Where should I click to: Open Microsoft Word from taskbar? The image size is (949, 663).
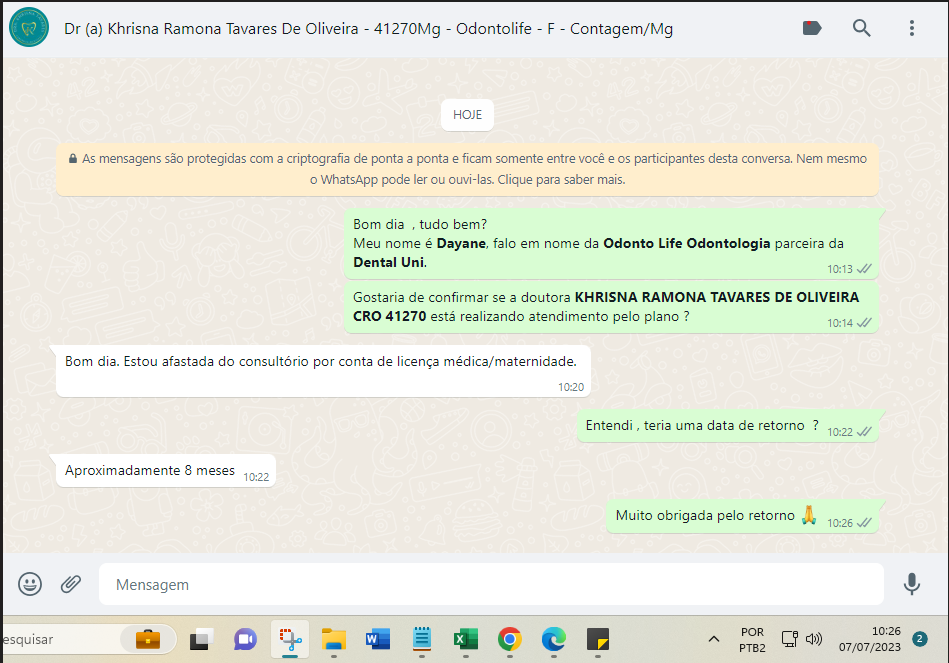377,639
